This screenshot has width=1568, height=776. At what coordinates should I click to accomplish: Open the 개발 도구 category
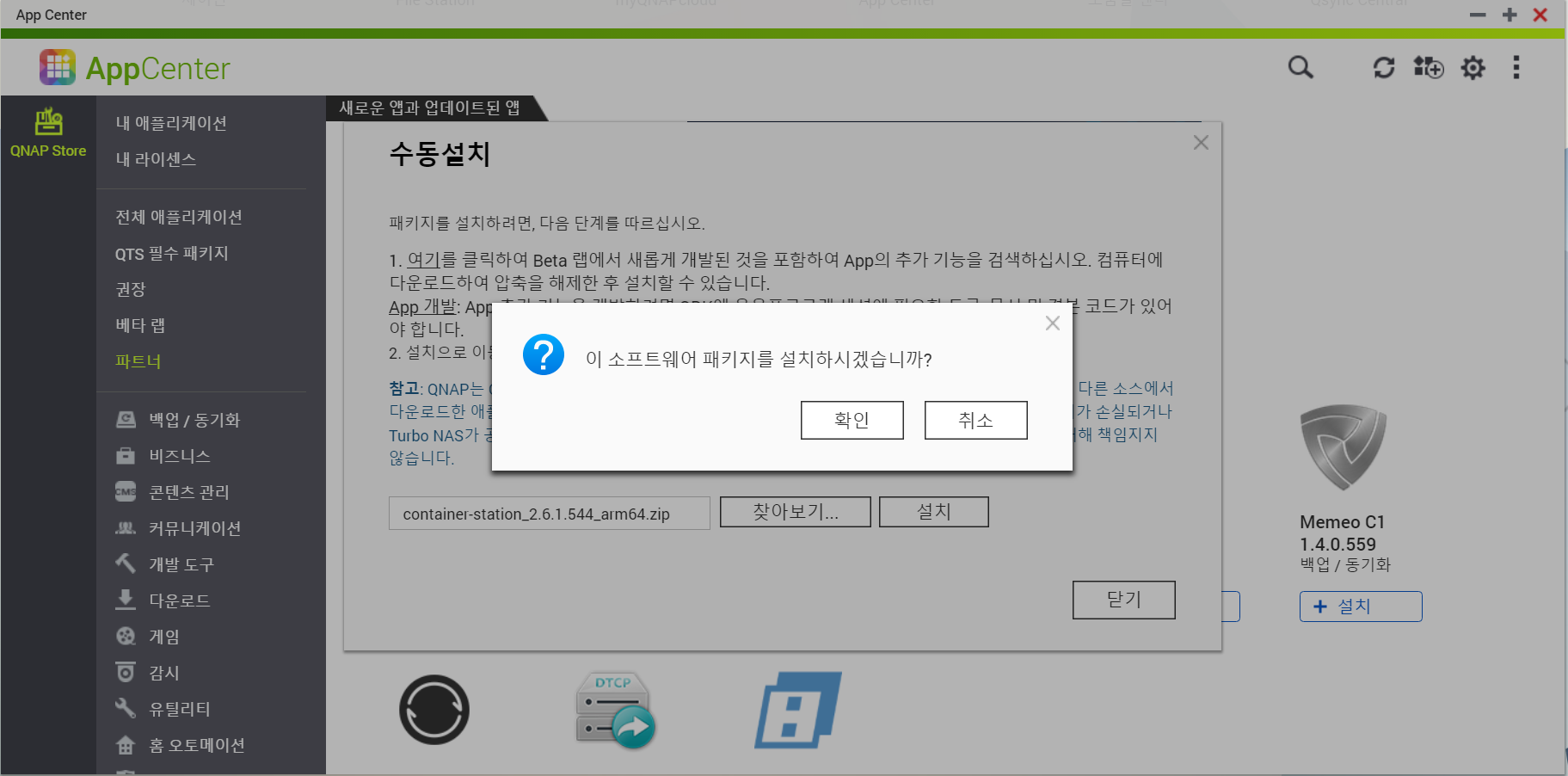pyautogui.click(x=181, y=564)
